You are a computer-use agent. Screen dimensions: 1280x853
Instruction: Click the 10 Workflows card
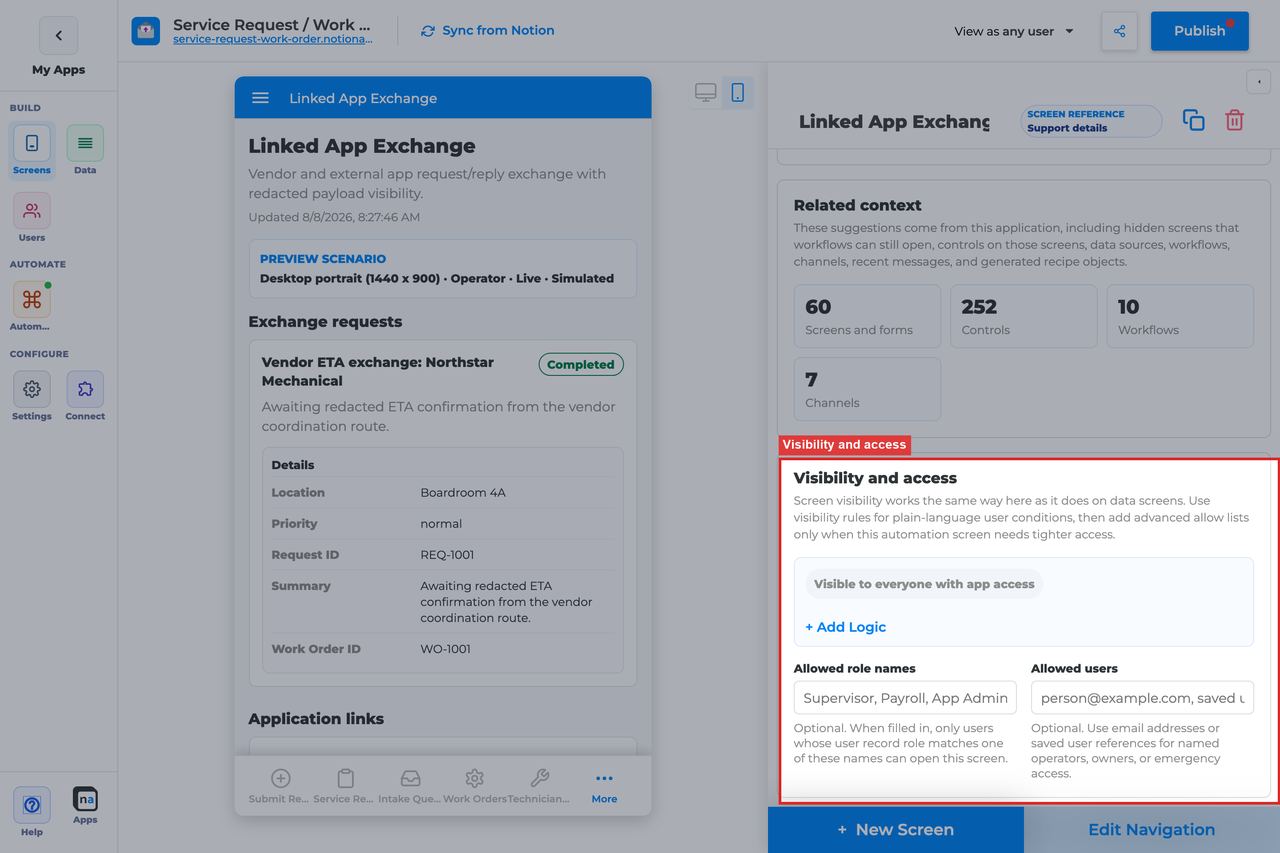click(x=1180, y=316)
